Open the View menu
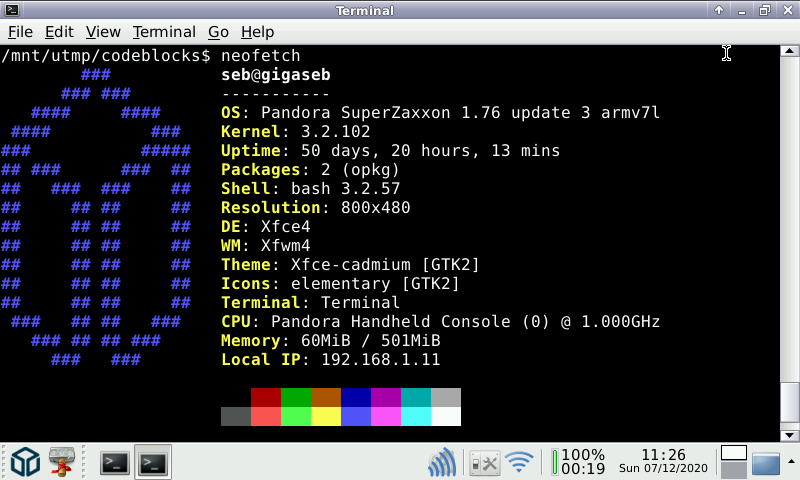The height and width of the screenshot is (480, 800). (x=103, y=32)
